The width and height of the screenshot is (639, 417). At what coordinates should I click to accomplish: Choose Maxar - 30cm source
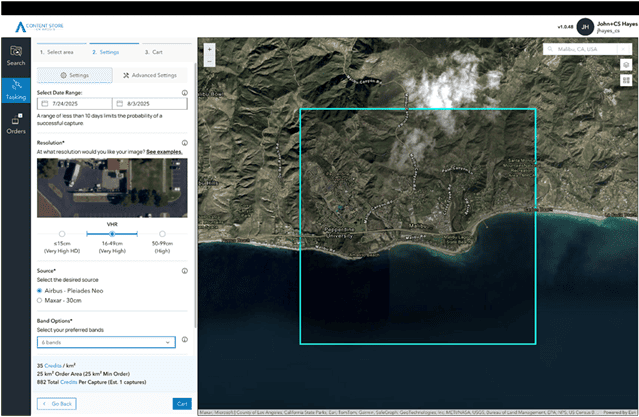(x=40, y=300)
